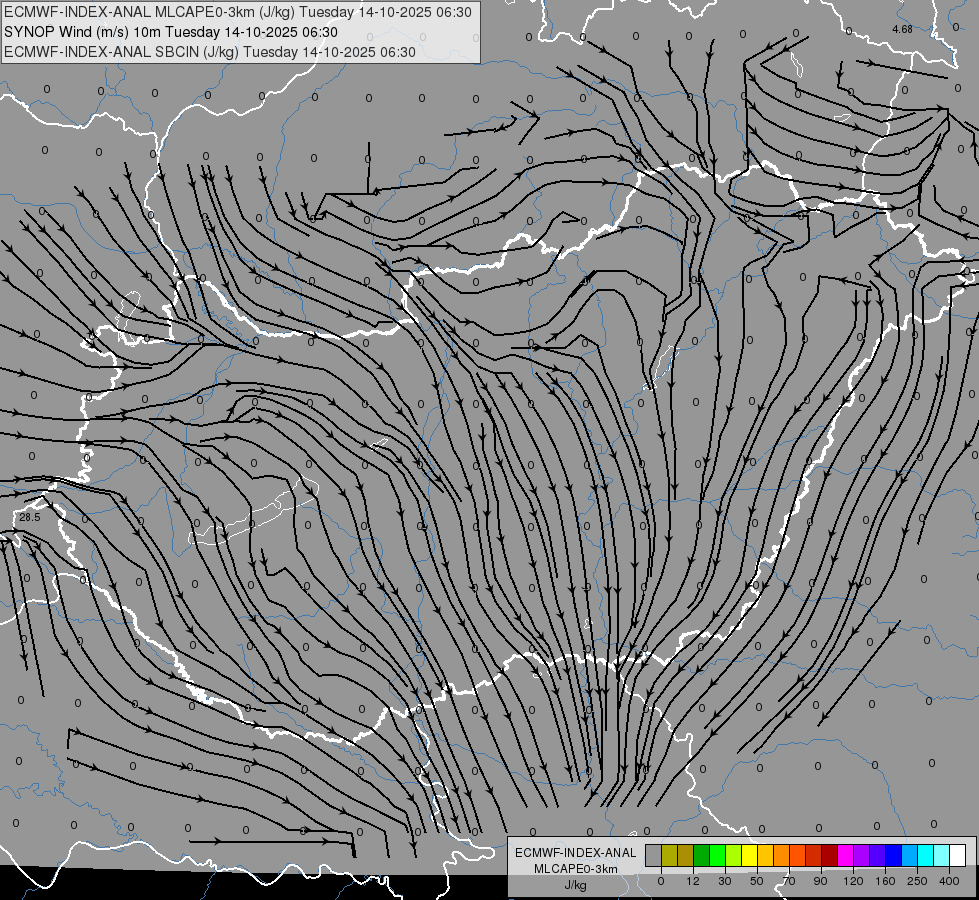Click the legend label 30
This screenshot has height=900, width=979.
tap(725, 881)
